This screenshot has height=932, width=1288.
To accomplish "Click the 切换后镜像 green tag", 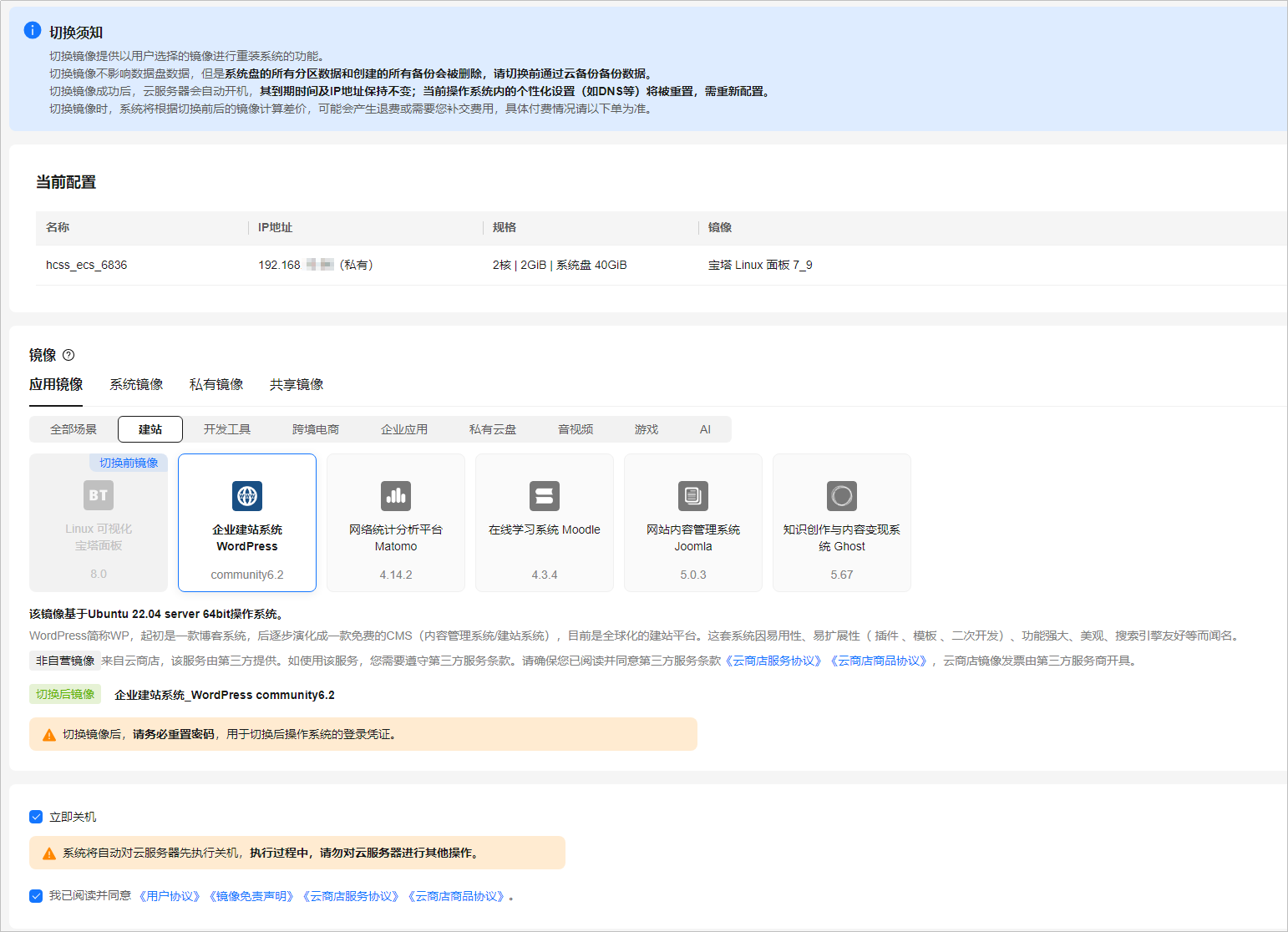I will click(65, 694).
